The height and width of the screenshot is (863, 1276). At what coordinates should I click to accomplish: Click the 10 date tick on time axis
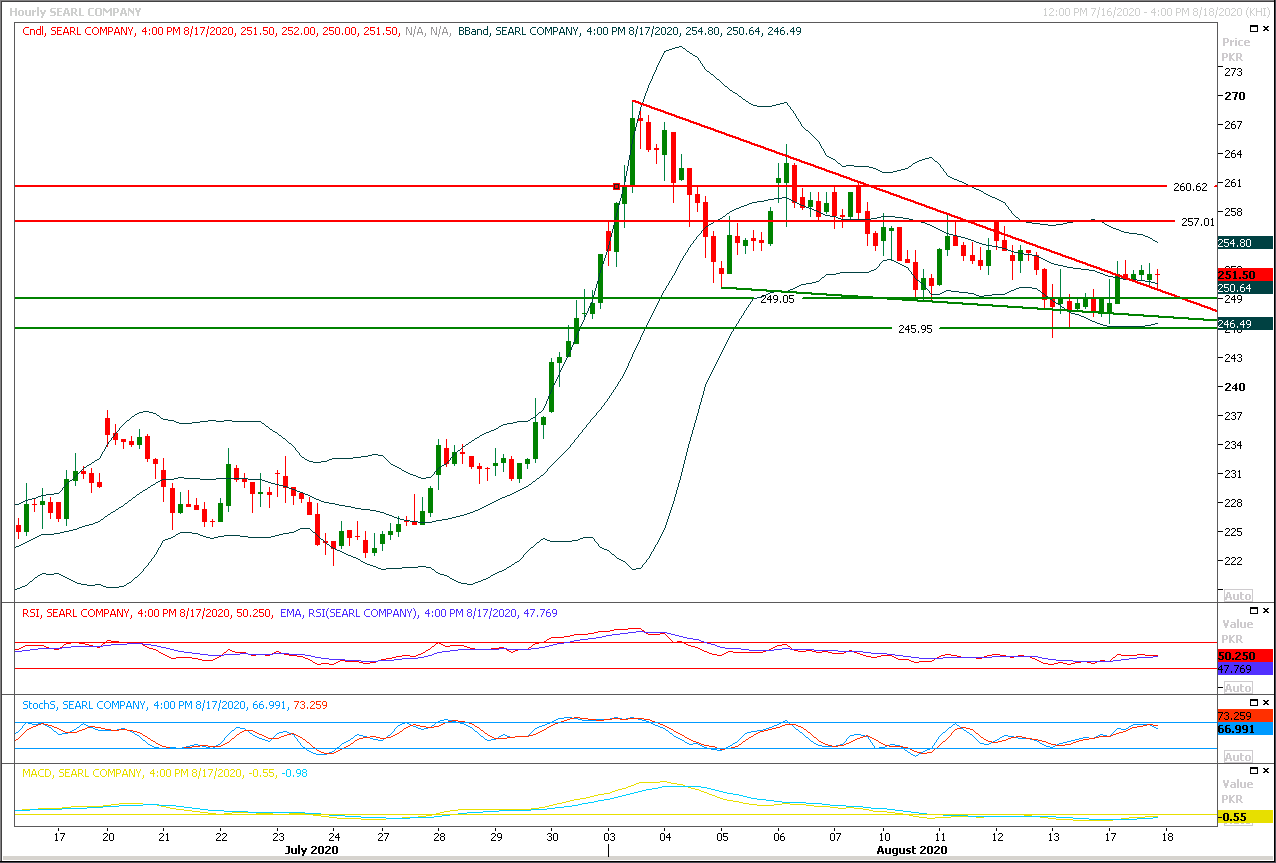[883, 835]
